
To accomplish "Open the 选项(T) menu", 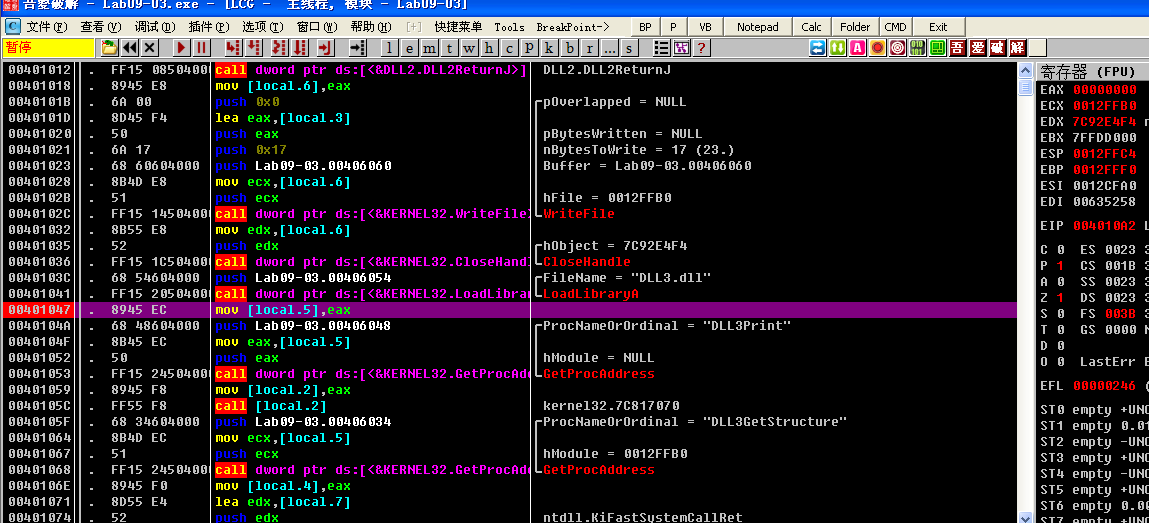I will [x=263, y=27].
